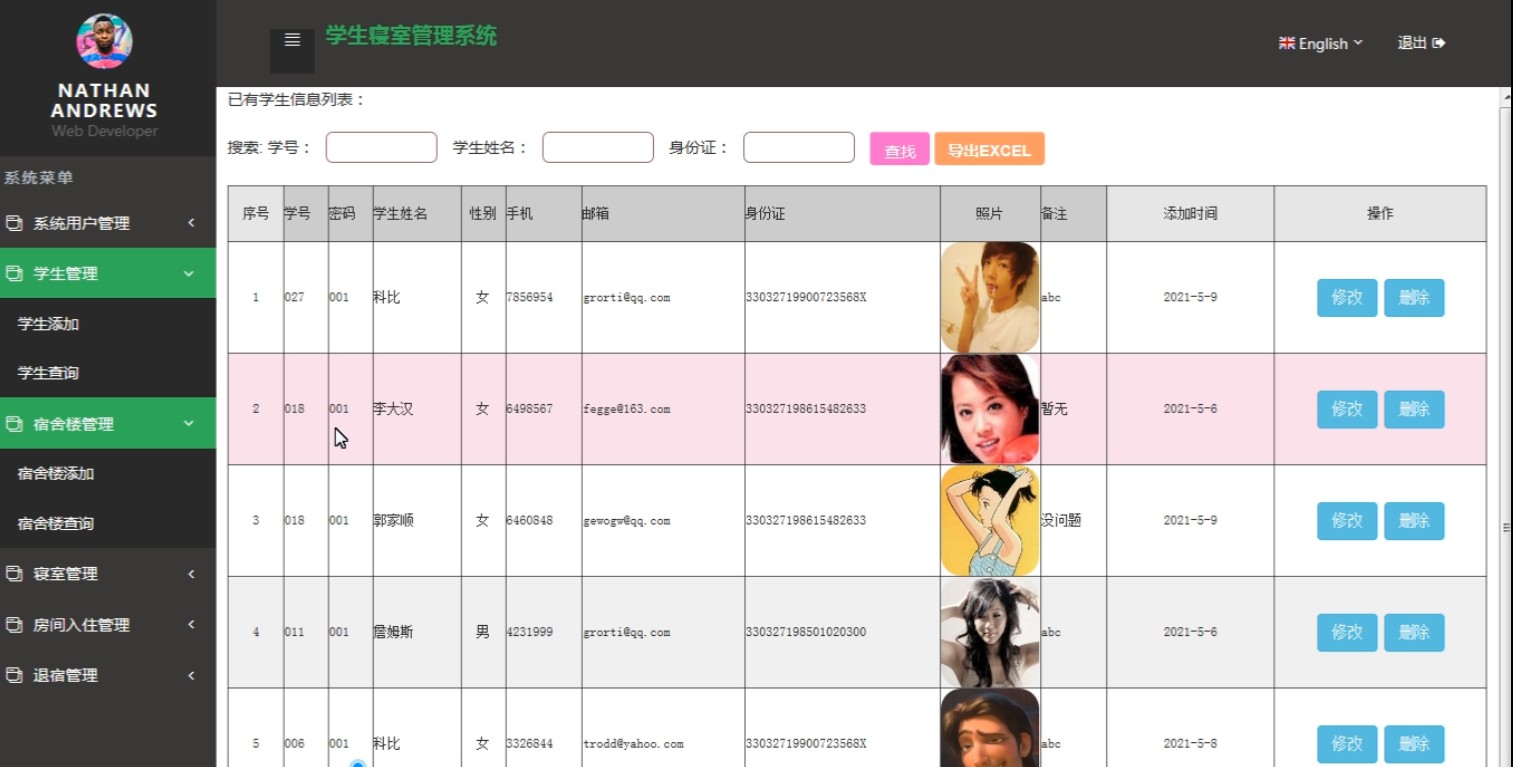The width and height of the screenshot is (1513, 767).
Task: Click the icon beside 学生管理
Action: pos(14,273)
